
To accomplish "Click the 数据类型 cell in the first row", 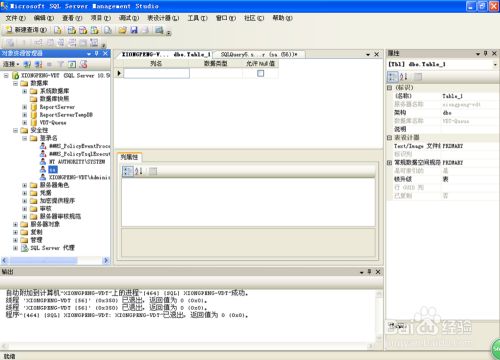I will tap(216, 73).
